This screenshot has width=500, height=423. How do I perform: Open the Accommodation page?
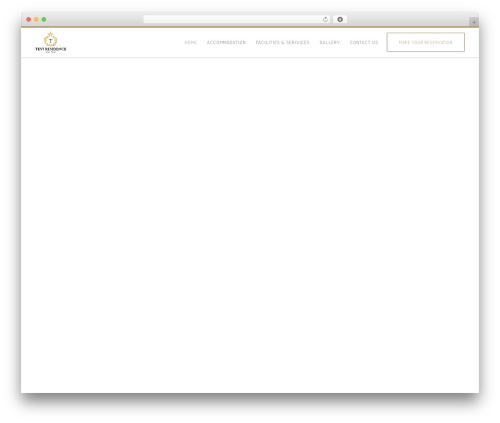click(226, 42)
